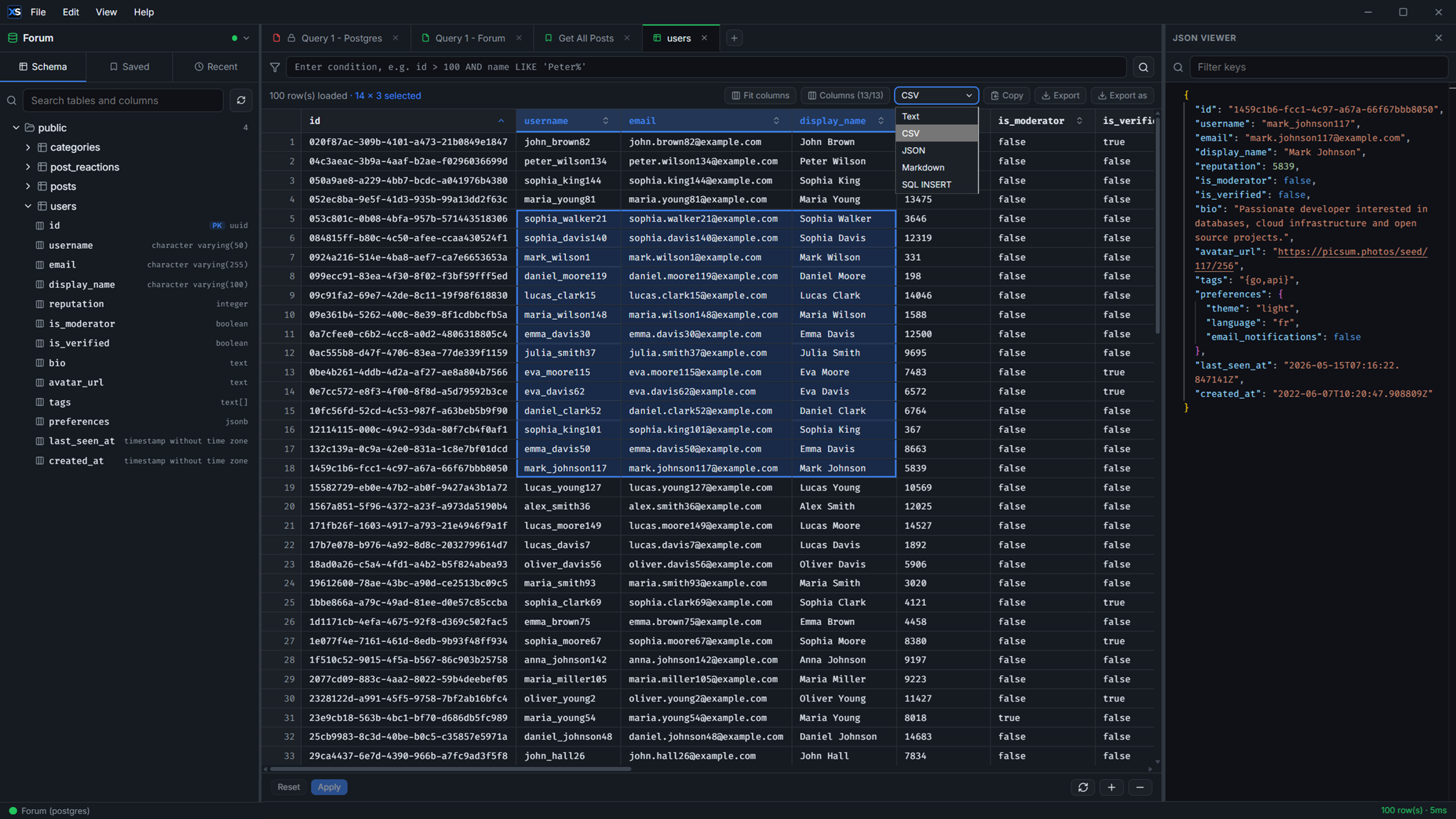
Task: Click the green connection status dot
Action: click(x=235, y=38)
